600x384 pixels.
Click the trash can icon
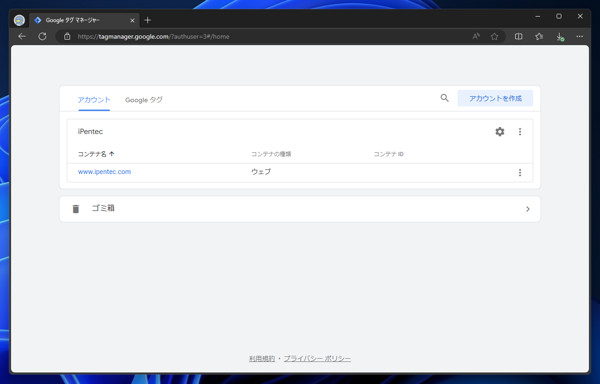pos(76,209)
